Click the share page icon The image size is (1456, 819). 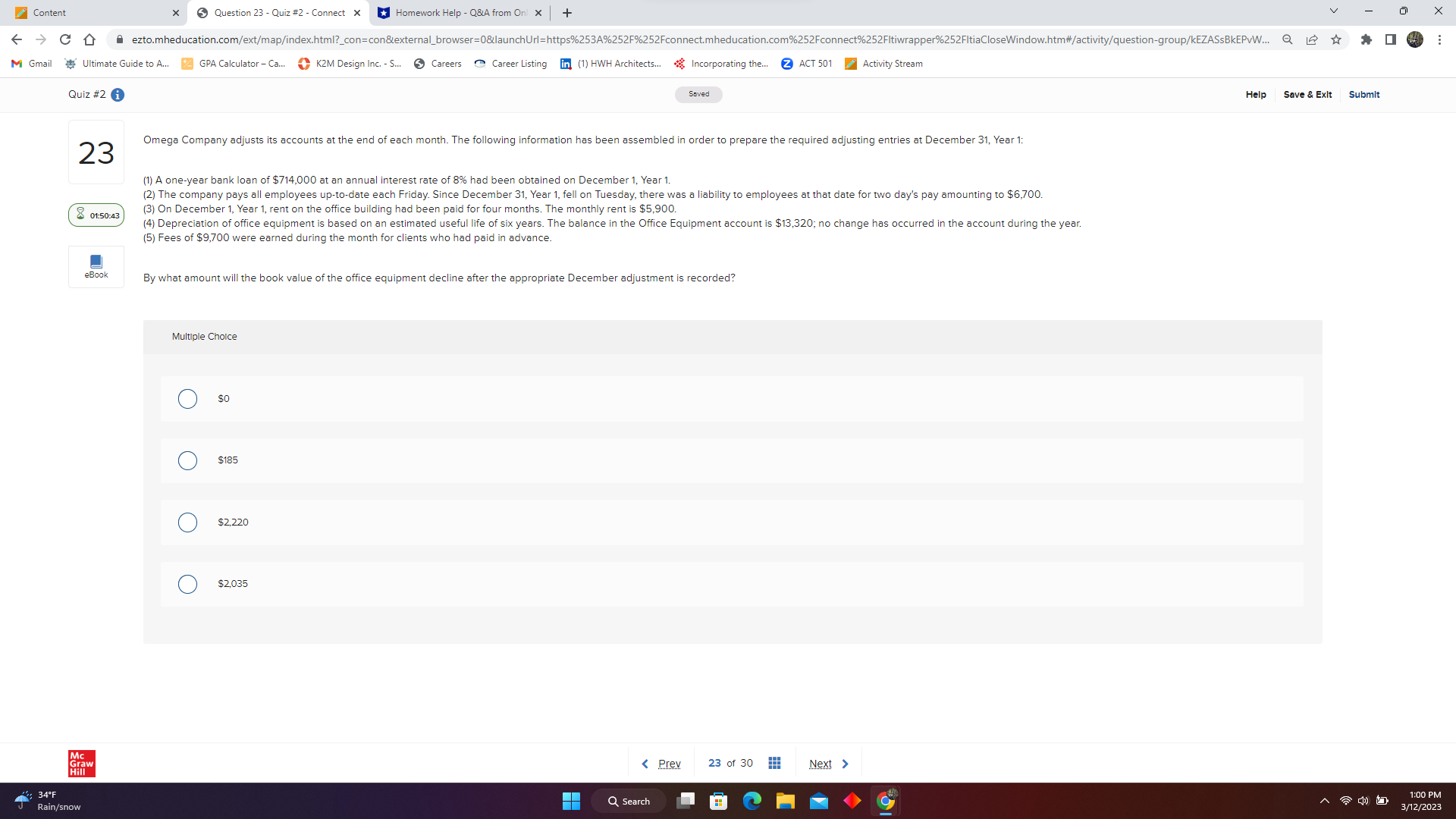pos(1312,39)
